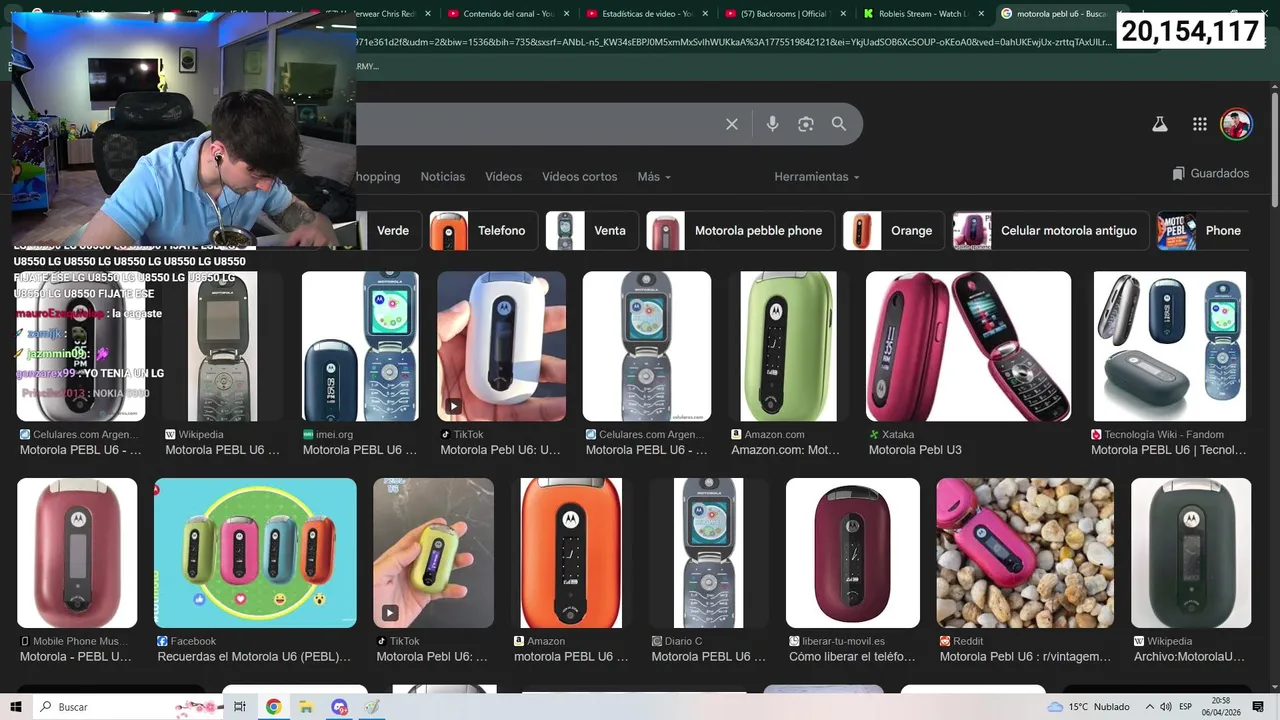The height and width of the screenshot is (720, 1280).
Task: Open Search Labs flask icon
Action: 1160,124
